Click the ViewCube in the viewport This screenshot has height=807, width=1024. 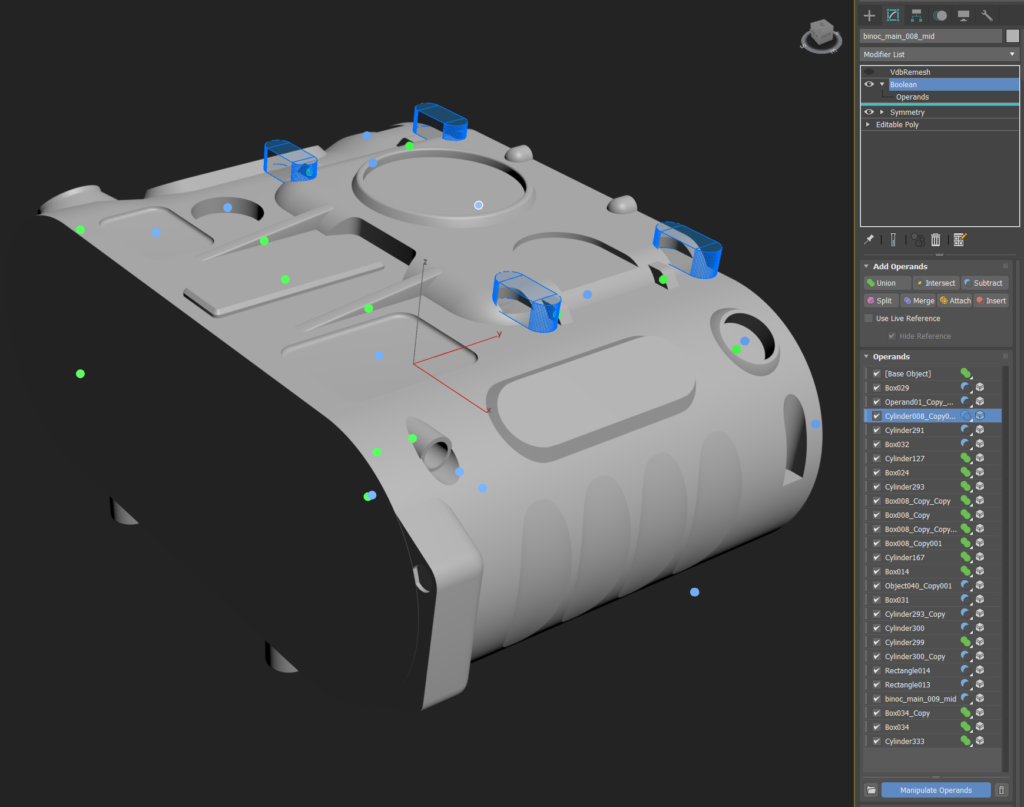[x=820, y=35]
